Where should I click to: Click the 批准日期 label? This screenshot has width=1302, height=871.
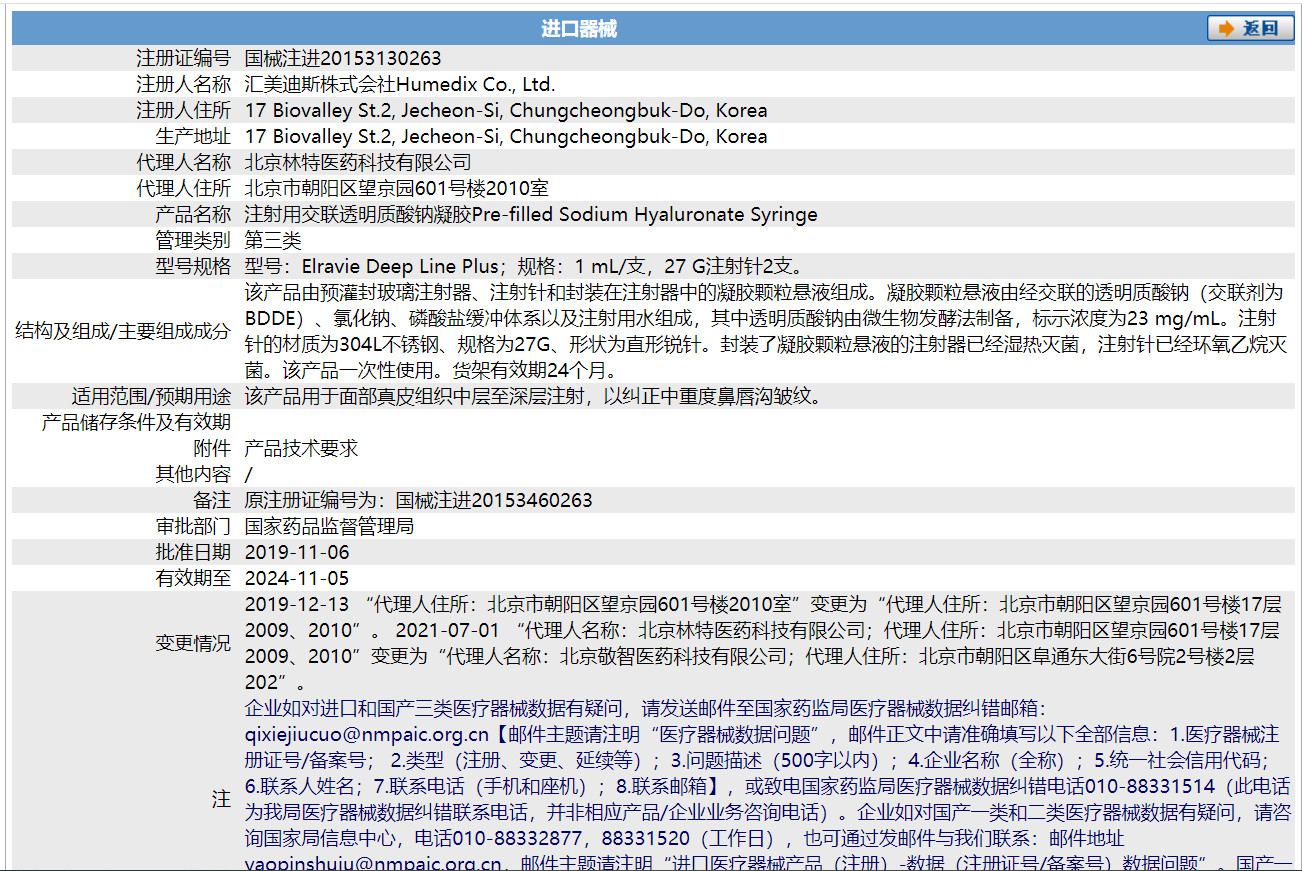193,552
